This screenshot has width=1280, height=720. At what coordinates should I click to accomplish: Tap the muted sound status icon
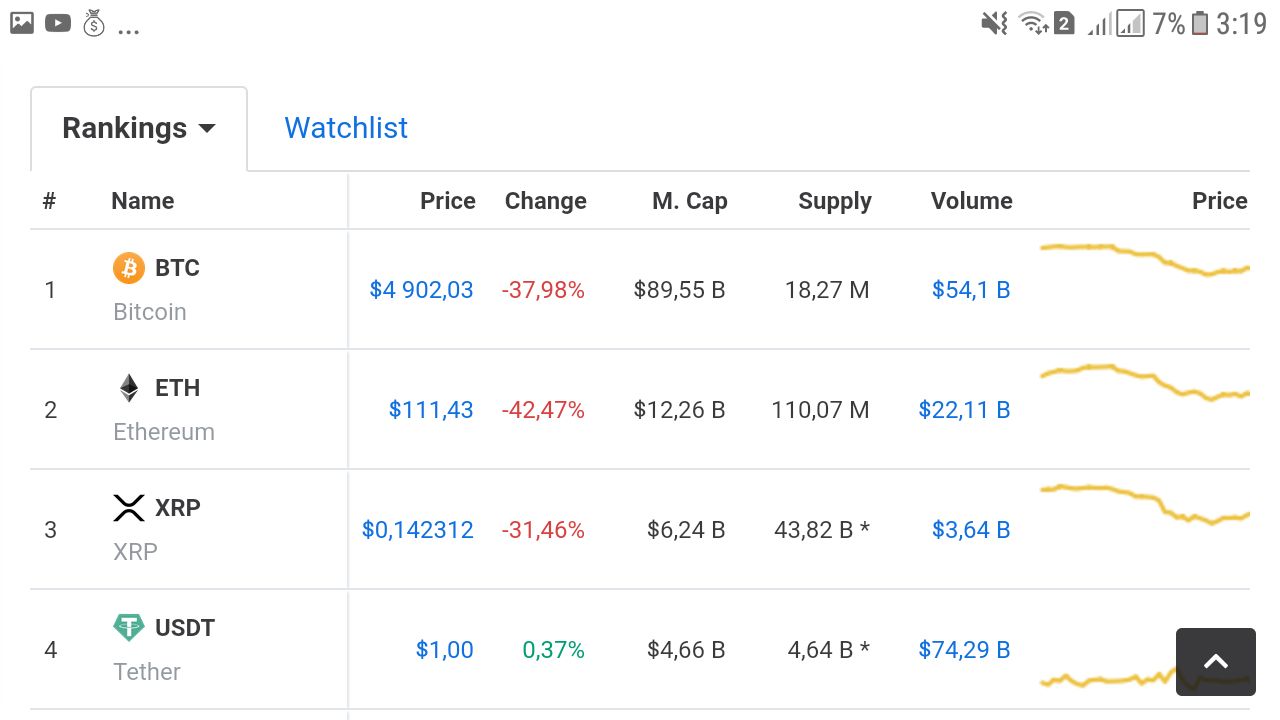tap(995, 23)
